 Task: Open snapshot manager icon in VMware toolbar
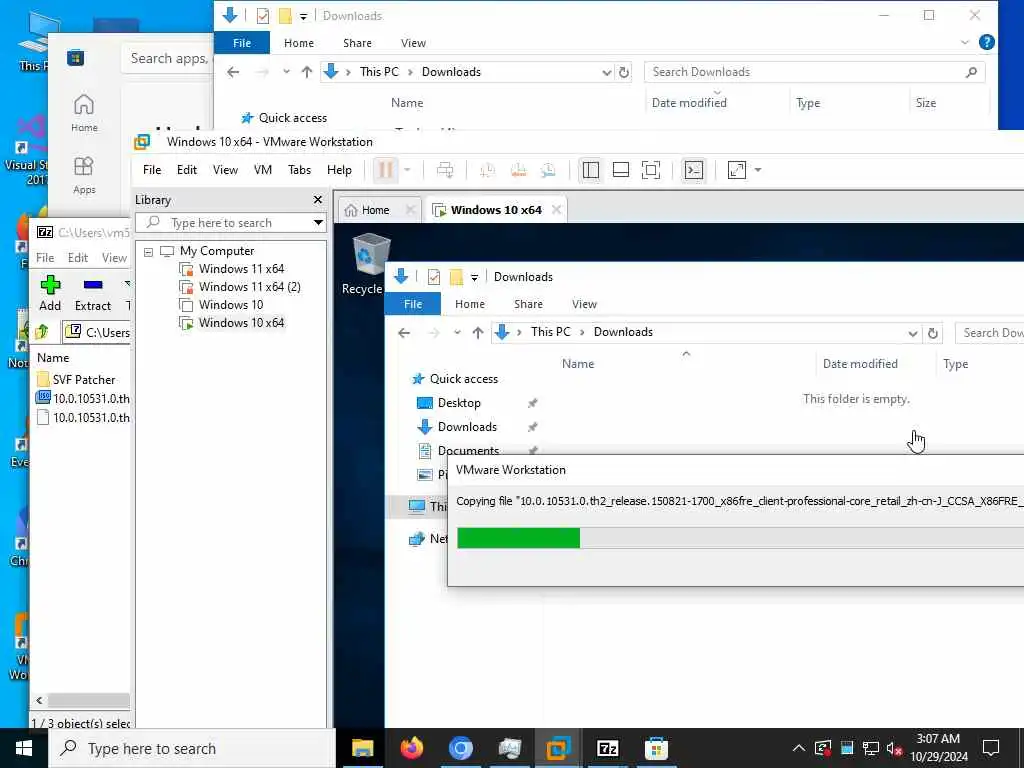[548, 170]
